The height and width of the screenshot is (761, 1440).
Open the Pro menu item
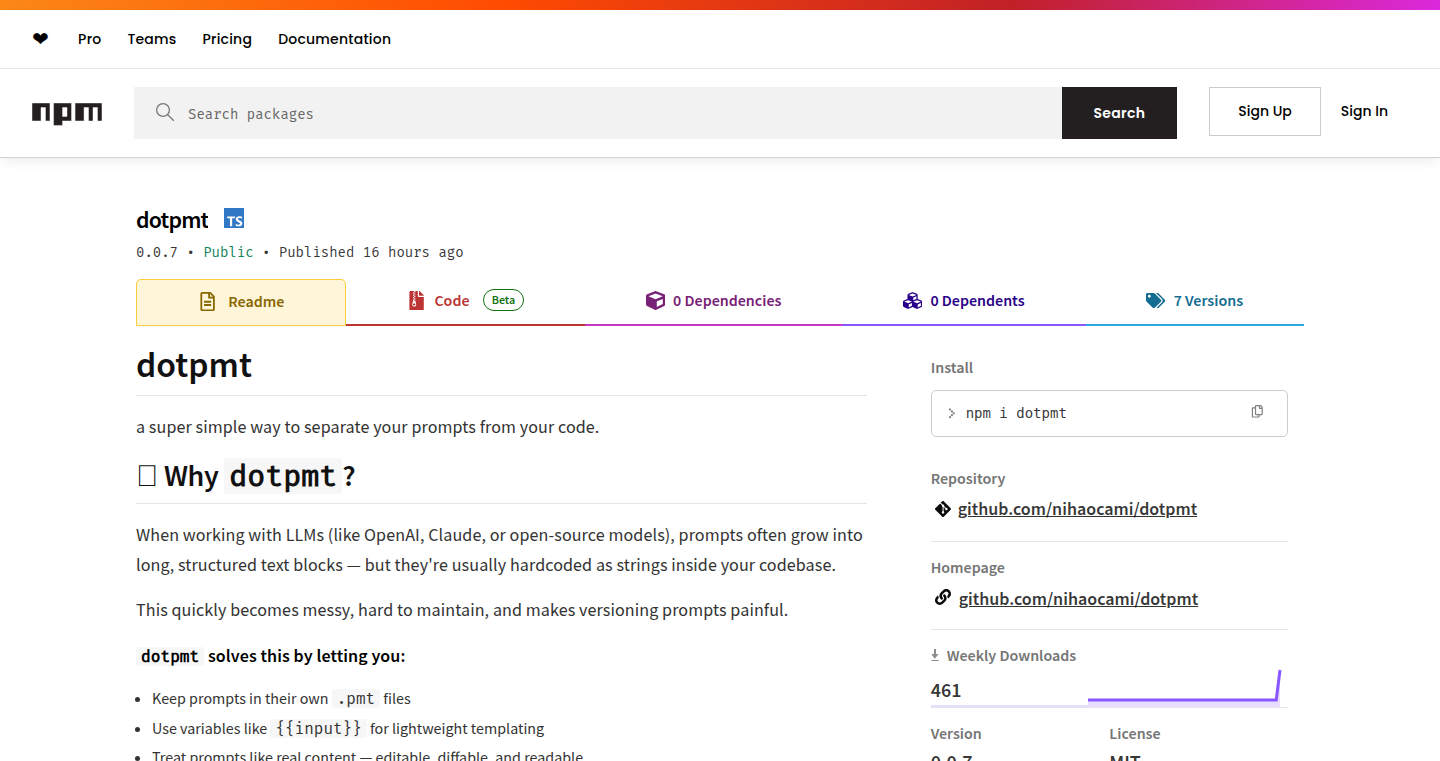(90, 39)
